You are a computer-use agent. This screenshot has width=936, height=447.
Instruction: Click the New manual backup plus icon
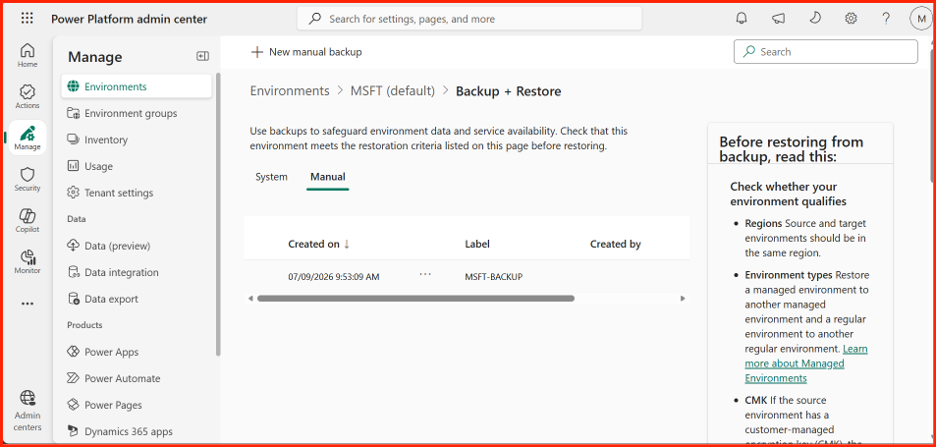click(x=257, y=52)
